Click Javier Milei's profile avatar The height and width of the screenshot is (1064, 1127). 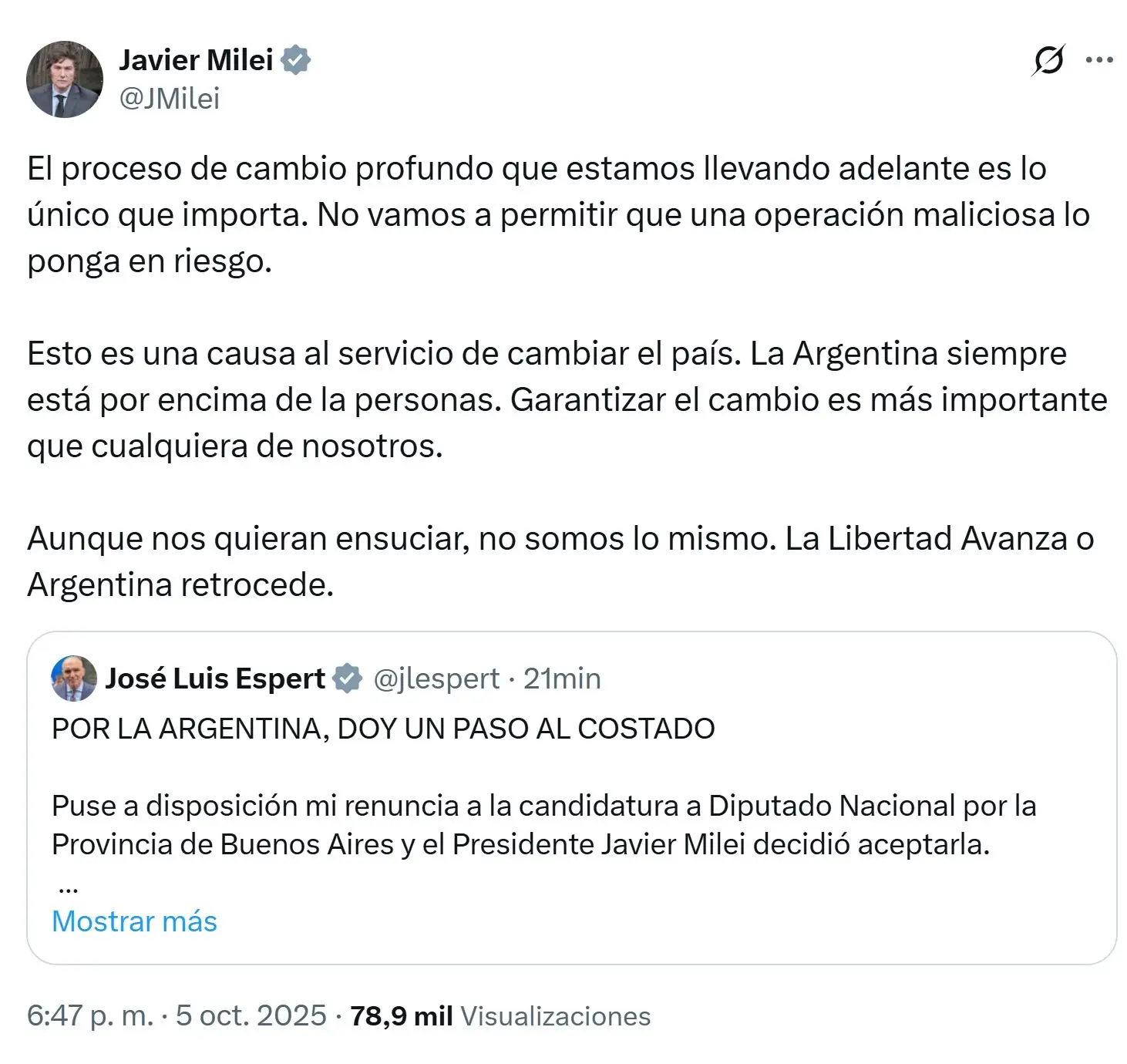[65, 79]
